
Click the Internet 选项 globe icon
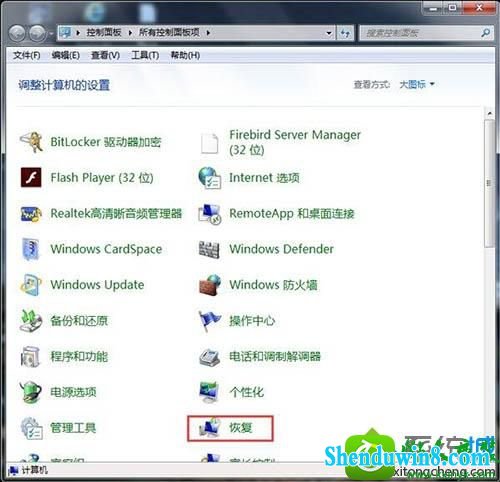point(210,178)
